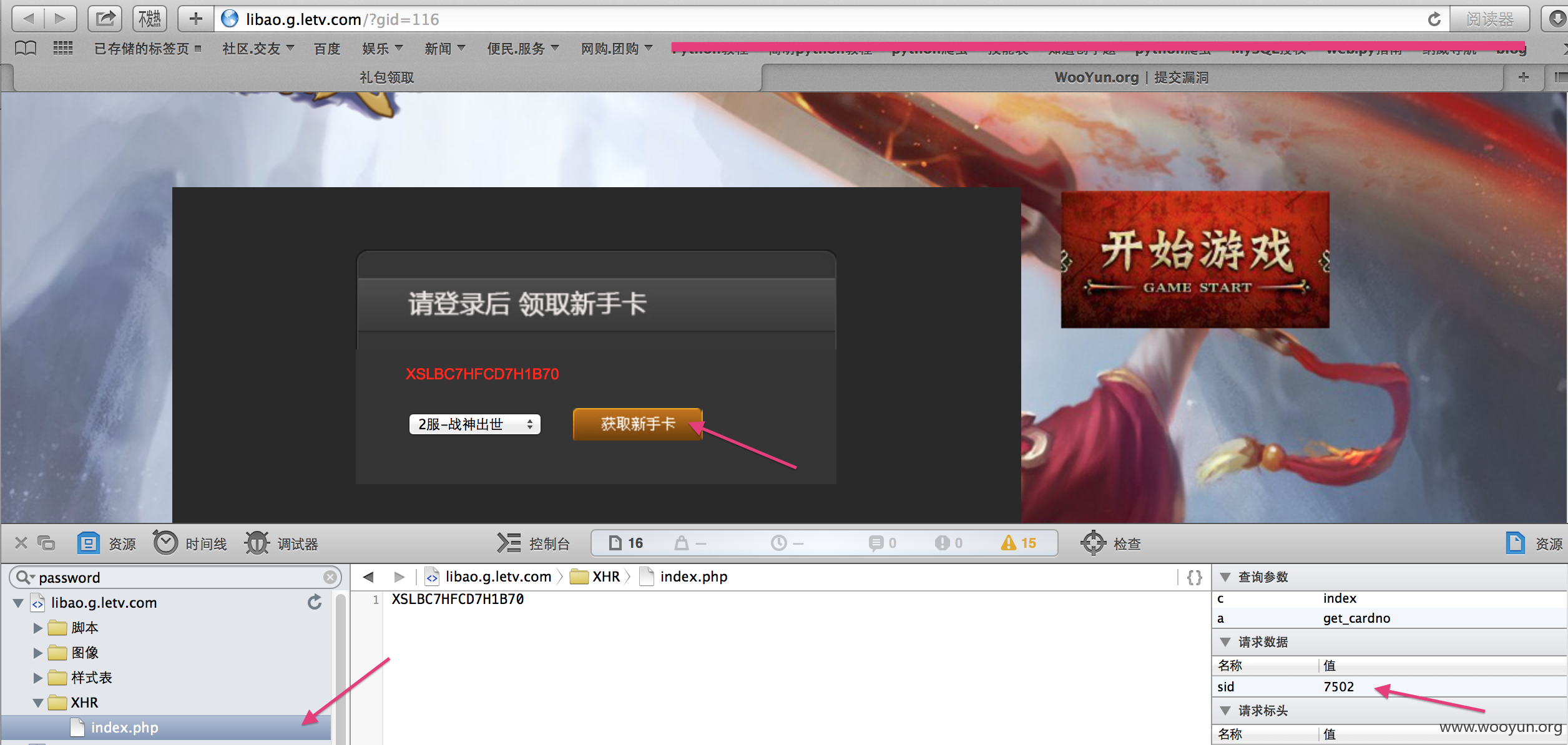1568x745 pixels.
Task: Activate 检查 Inspect element tool
Action: coord(1110,543)
